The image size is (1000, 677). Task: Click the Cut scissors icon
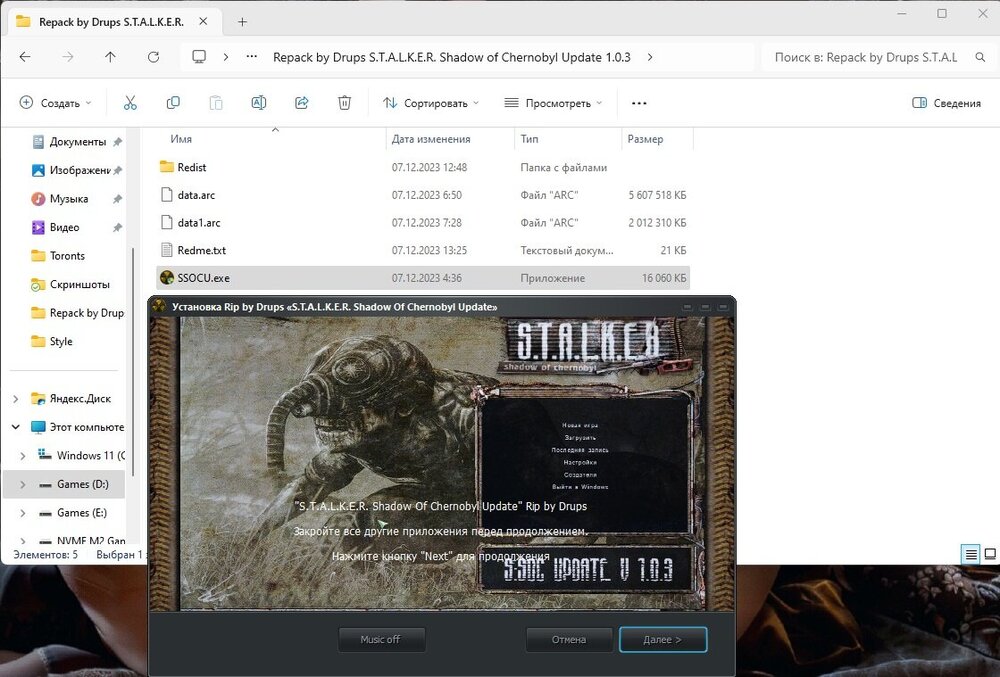point(130,103)
